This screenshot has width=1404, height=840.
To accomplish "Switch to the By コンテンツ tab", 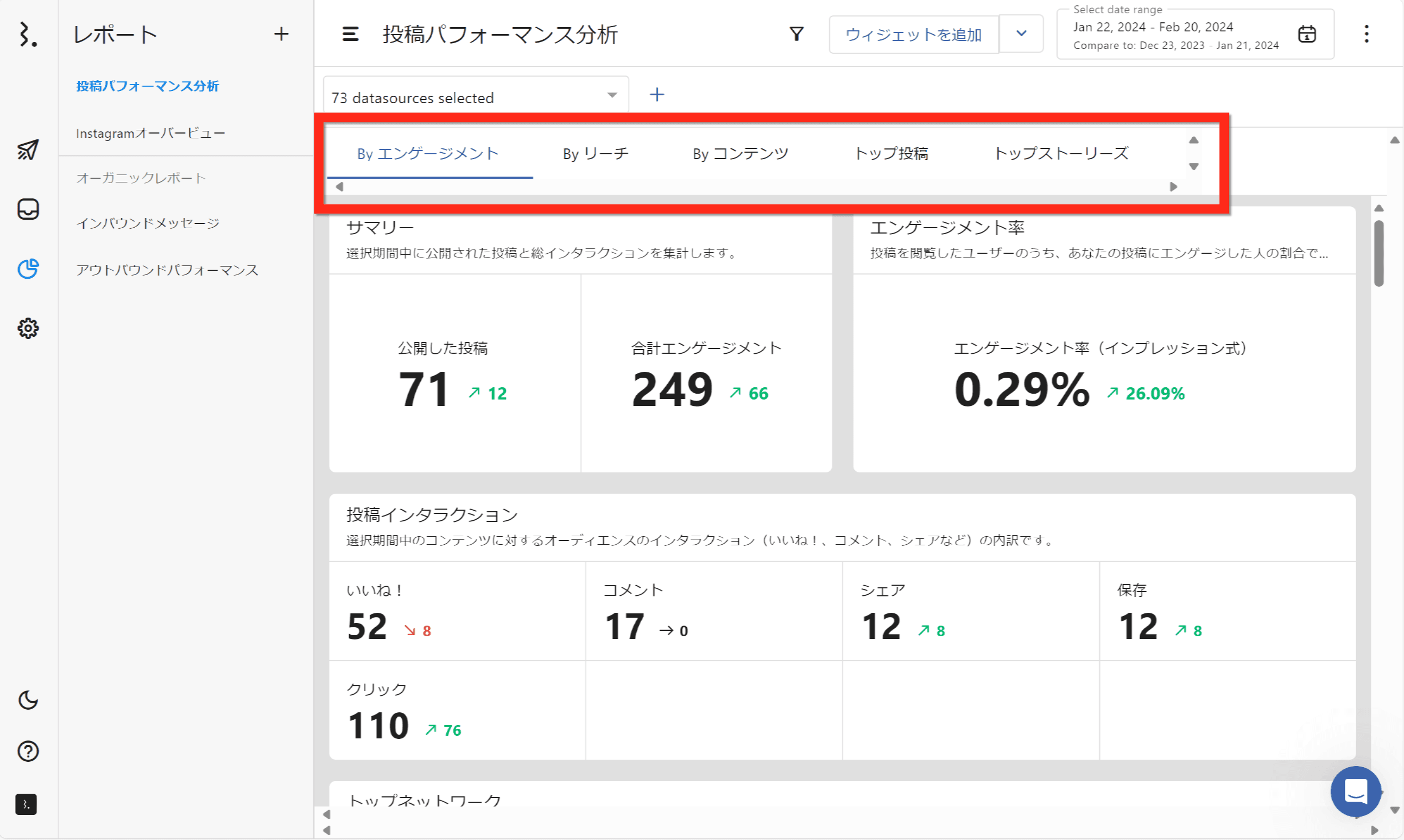I will pyautogui.click(x=740, y=153).
